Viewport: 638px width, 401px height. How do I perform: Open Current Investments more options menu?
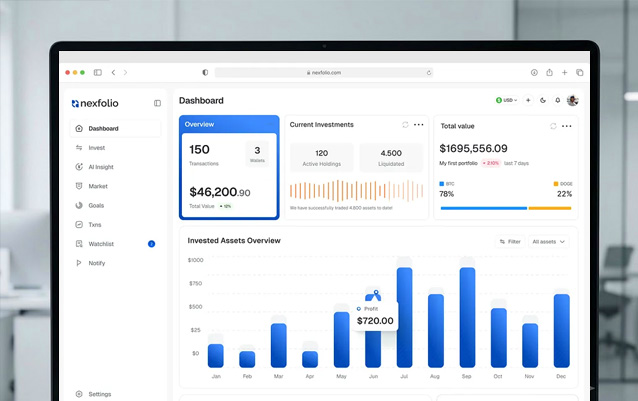(419, 124)
